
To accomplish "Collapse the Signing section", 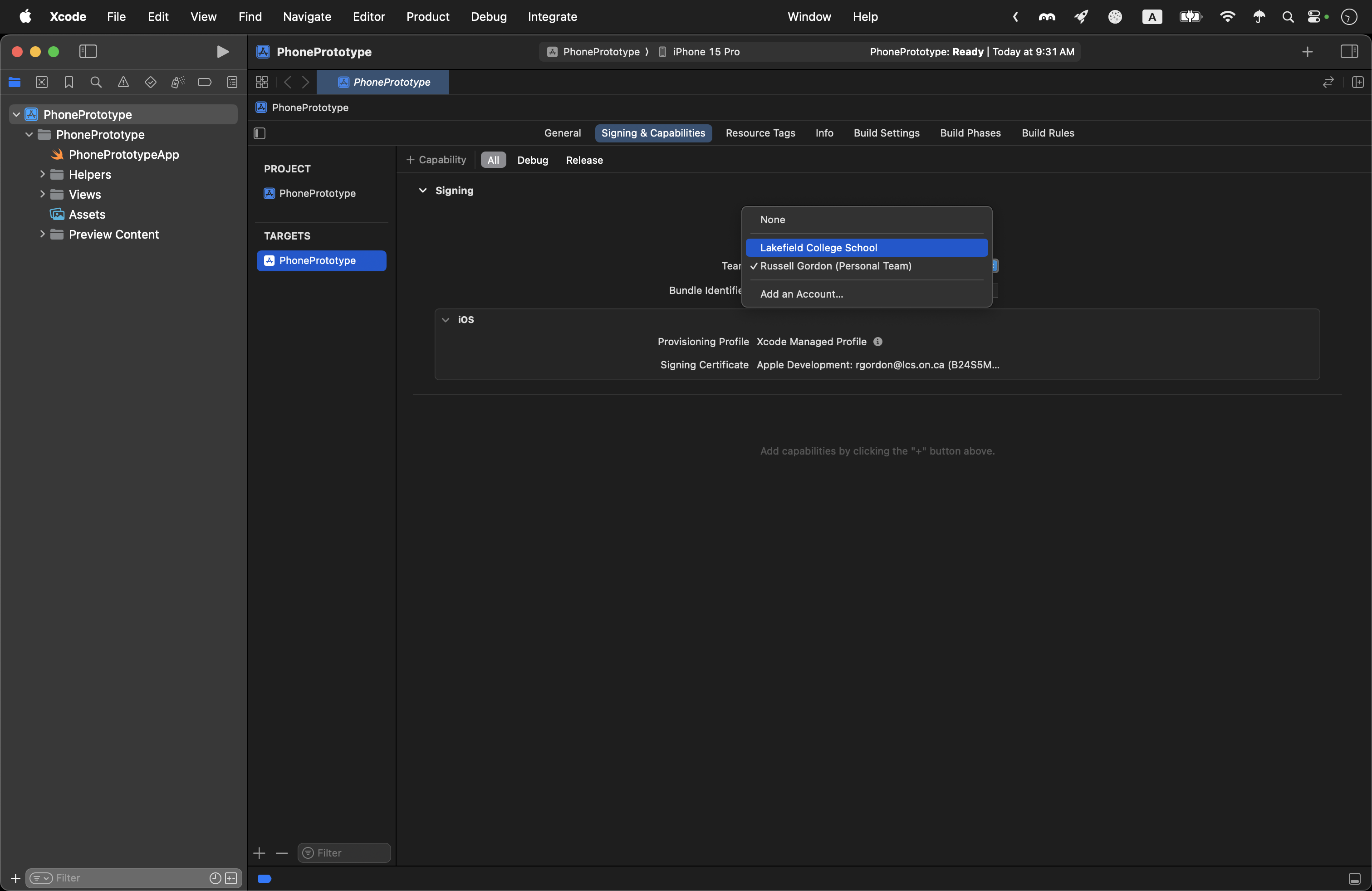I will point(422,191).
